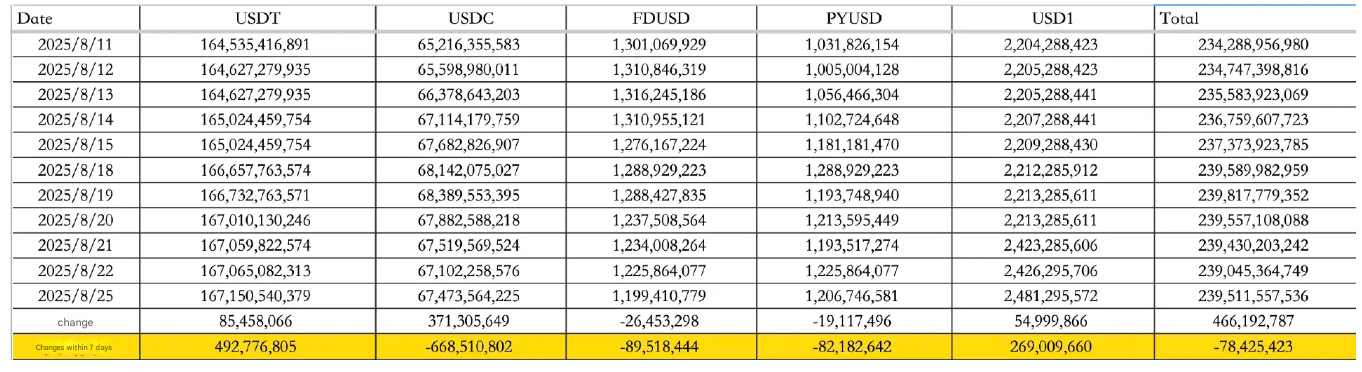
Task: Select the USD1 change value 54,999,866
Action: (1053, 321)
